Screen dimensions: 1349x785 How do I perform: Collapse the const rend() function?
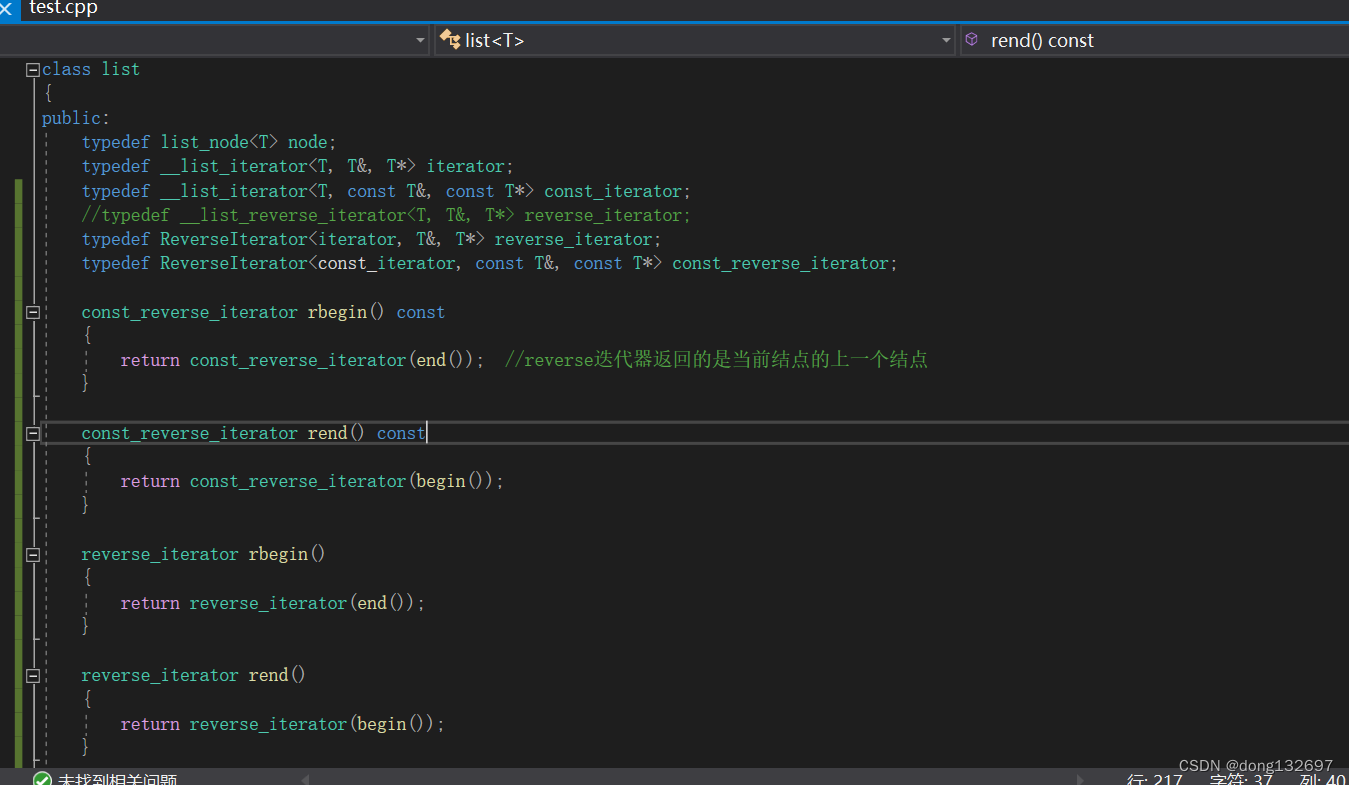(33, 434)
